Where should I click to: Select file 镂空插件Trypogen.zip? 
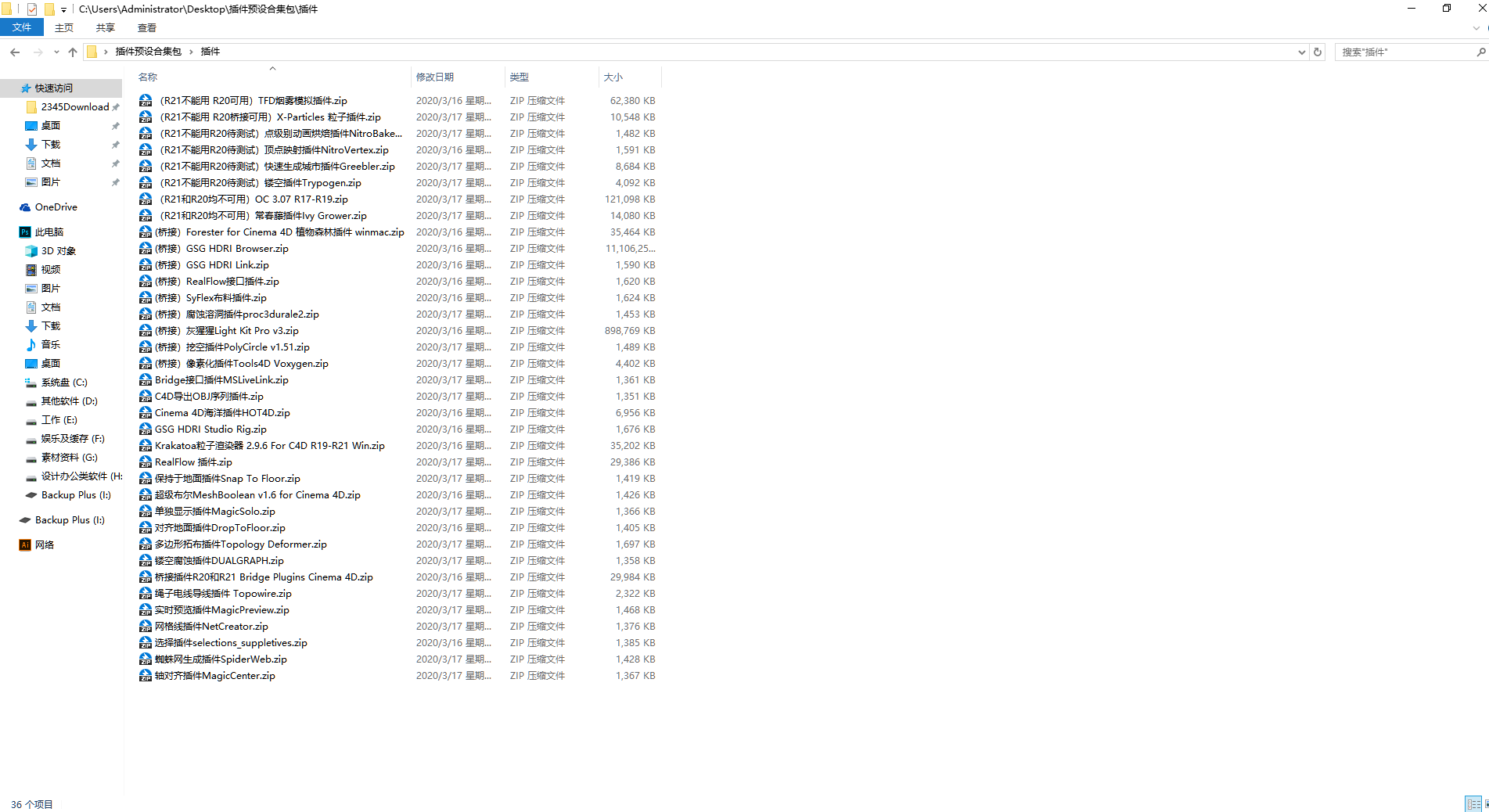click(x=261, y=183)
